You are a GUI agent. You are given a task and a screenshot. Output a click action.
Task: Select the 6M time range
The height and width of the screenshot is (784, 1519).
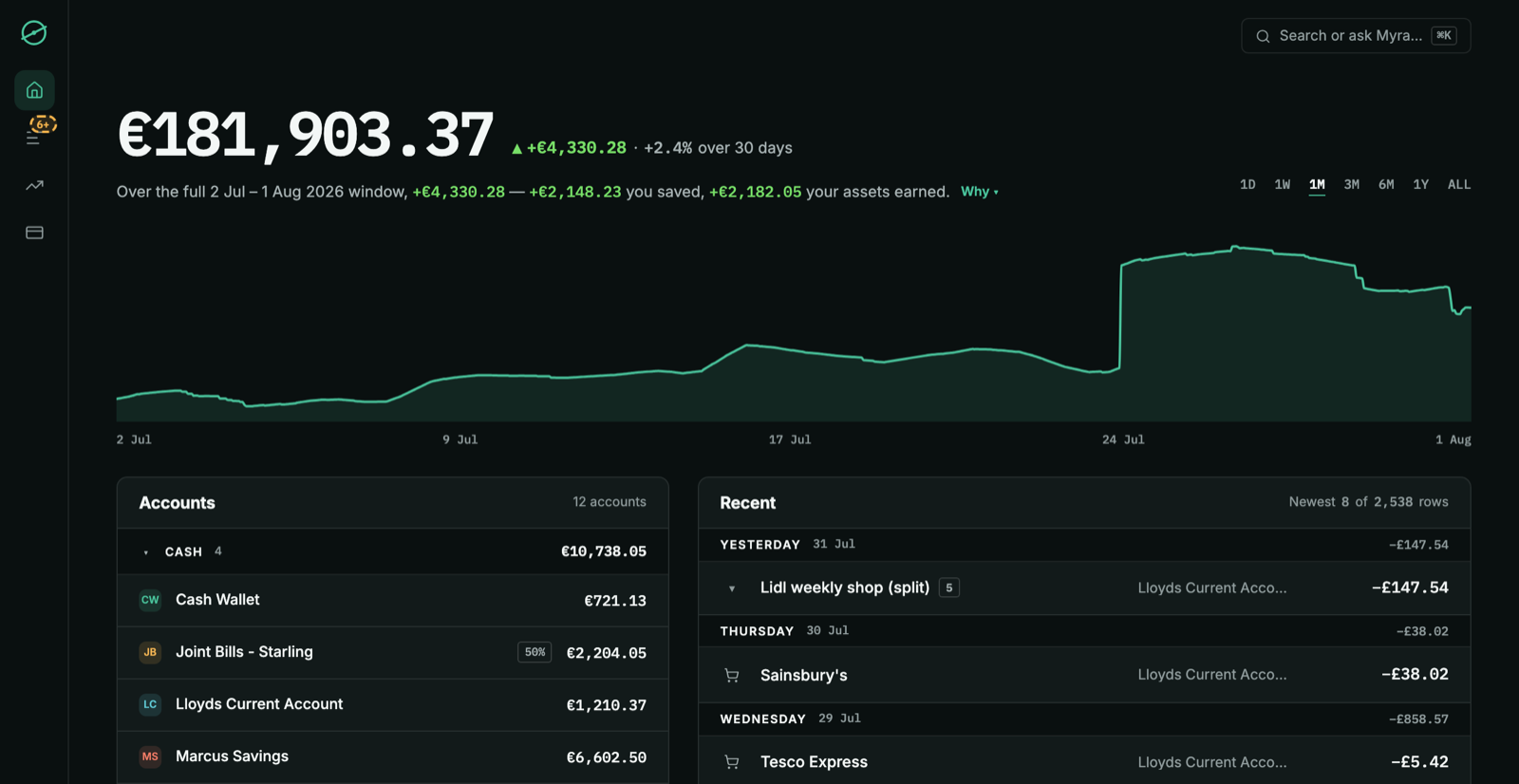click(1386, 184)
